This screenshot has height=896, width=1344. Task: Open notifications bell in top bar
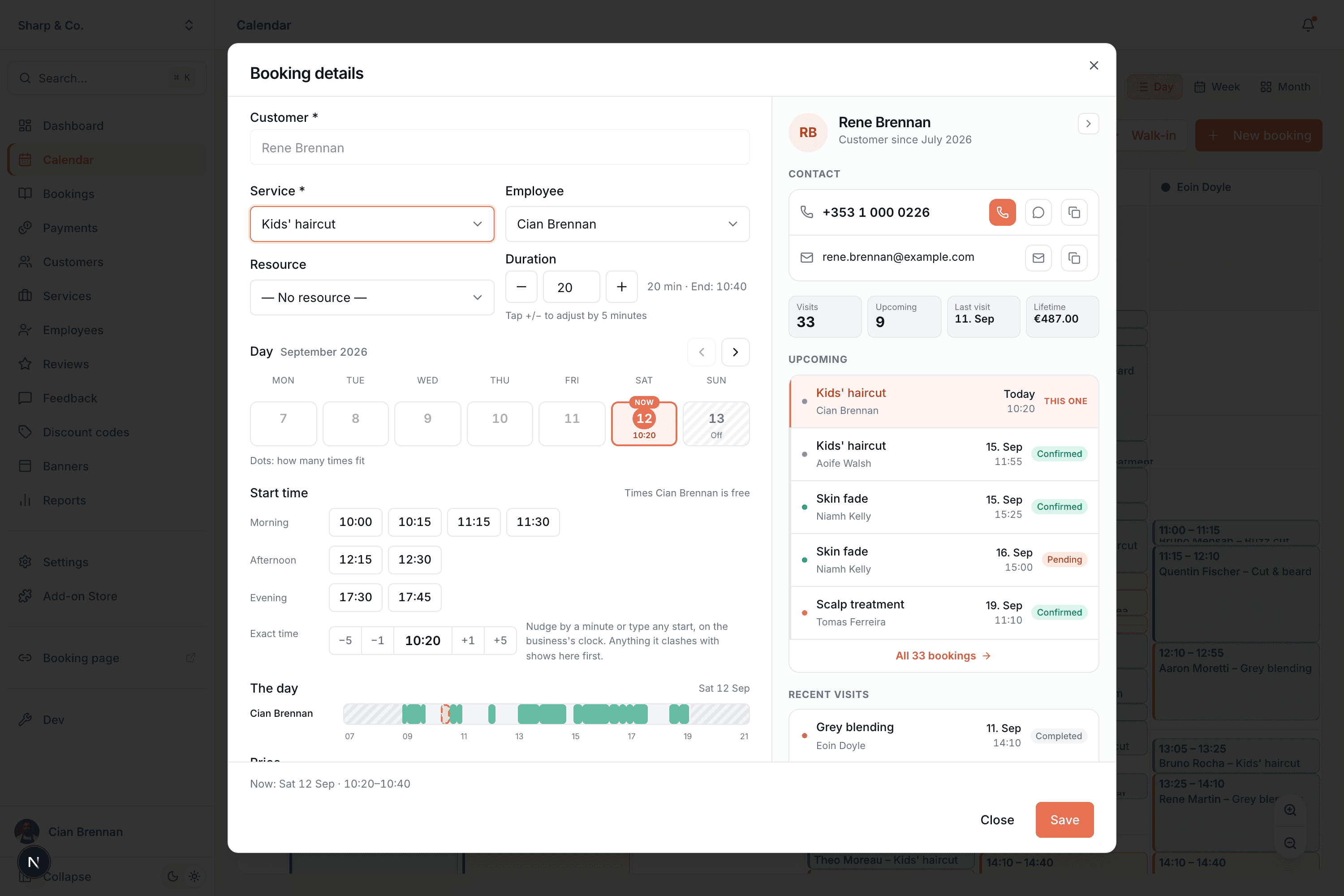click(1308, 25)
